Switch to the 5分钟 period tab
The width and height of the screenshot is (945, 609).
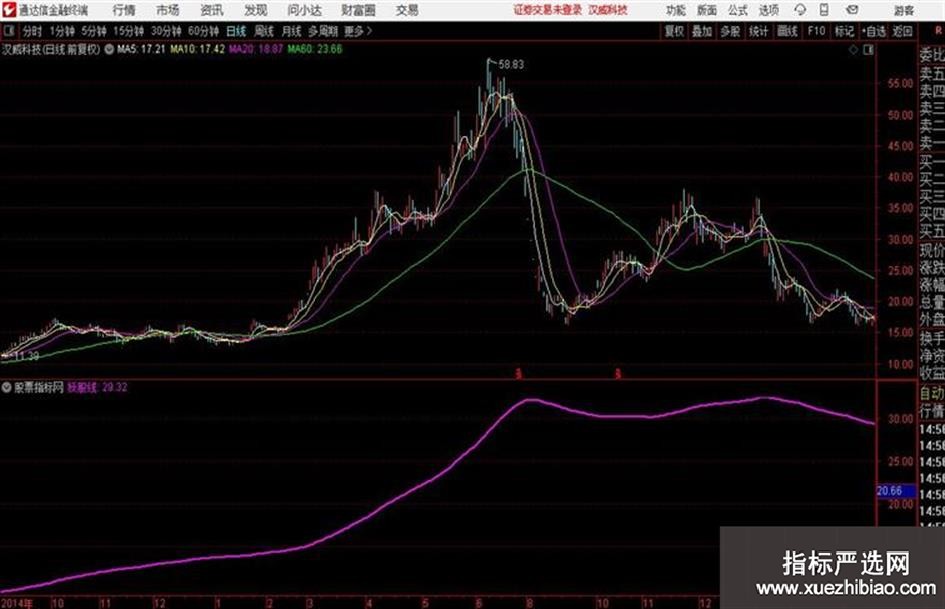93,31
